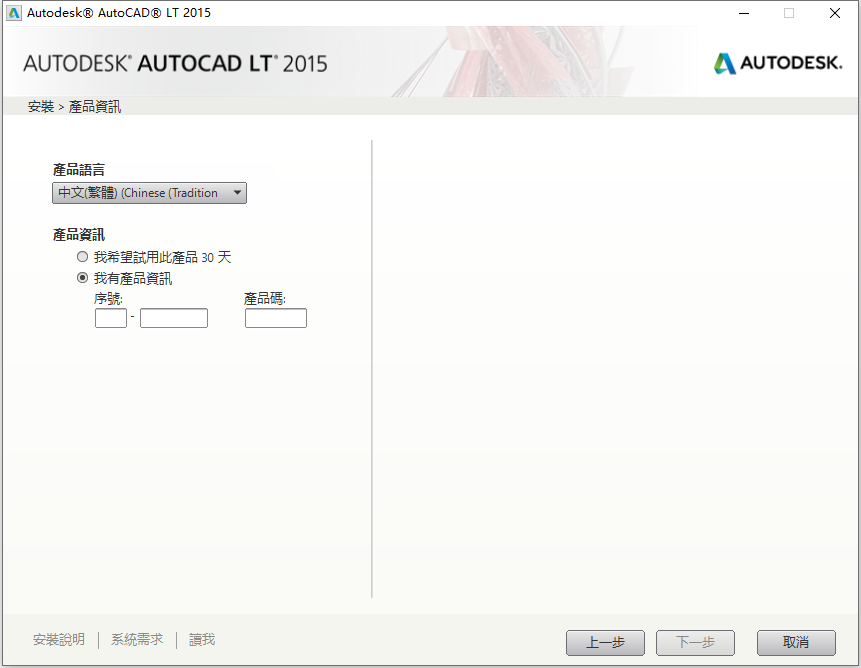Click the Autodesk logo in the header
This screenshot has width=861, height=668.
click(x=778, y=63)
